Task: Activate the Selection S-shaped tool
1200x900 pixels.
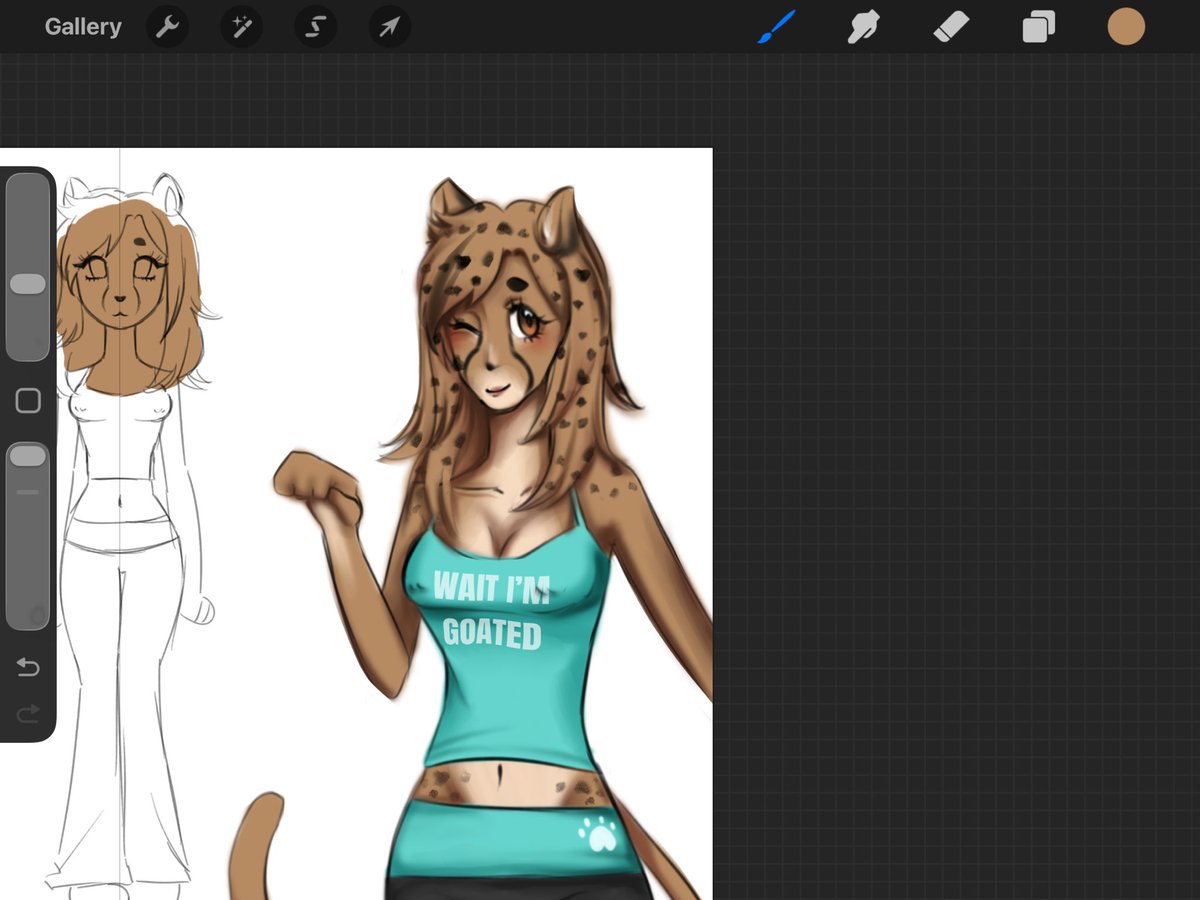Action: [315, 27]
